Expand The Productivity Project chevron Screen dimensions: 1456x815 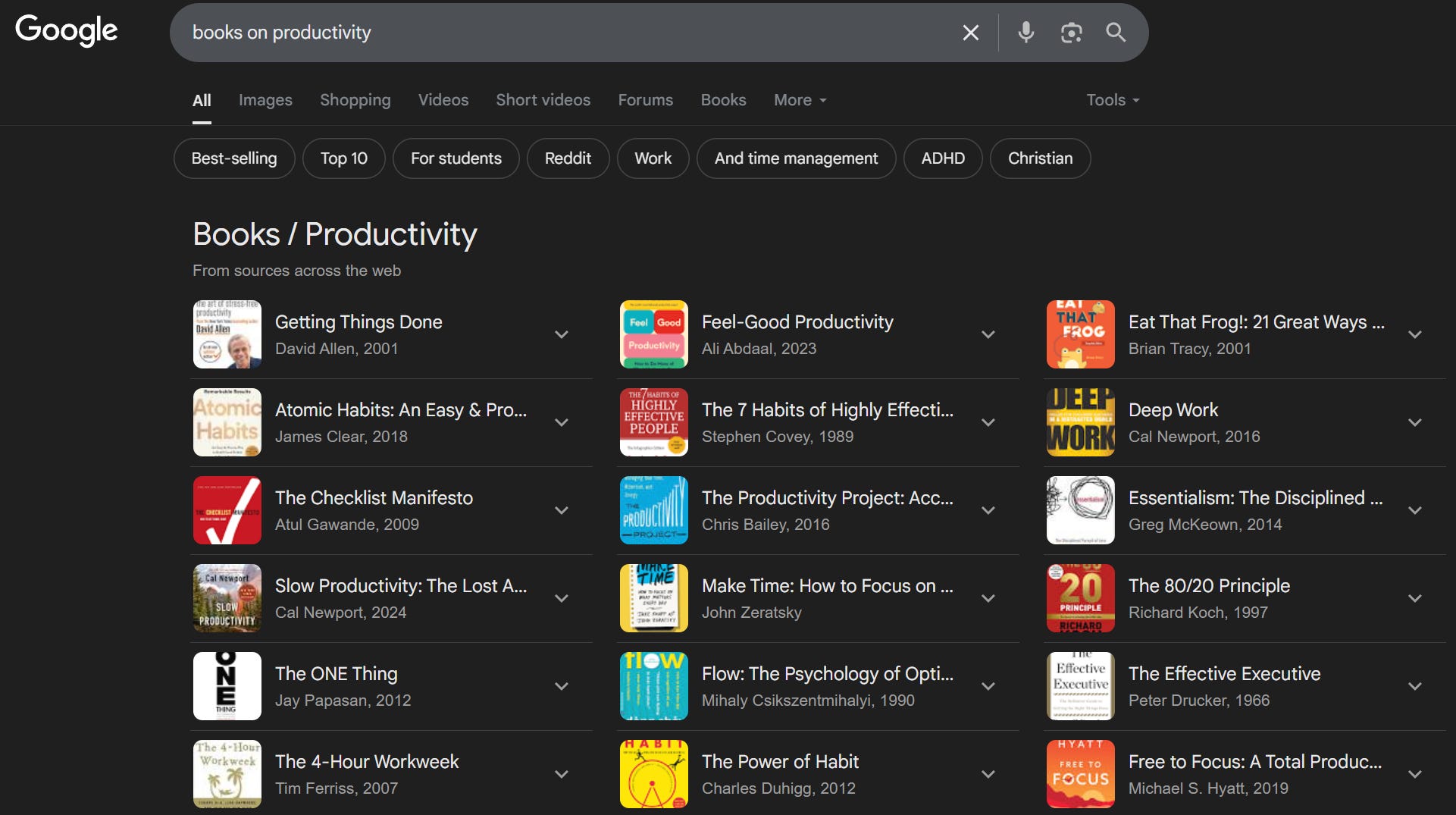(988, 510)
